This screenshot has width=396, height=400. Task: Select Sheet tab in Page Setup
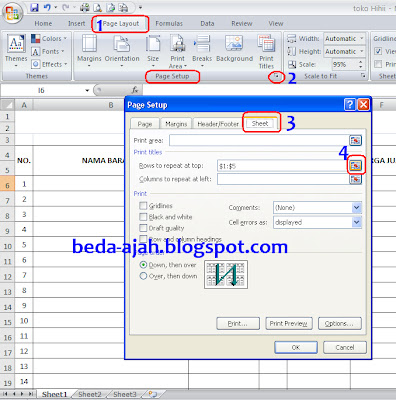[x=260, y=123]
